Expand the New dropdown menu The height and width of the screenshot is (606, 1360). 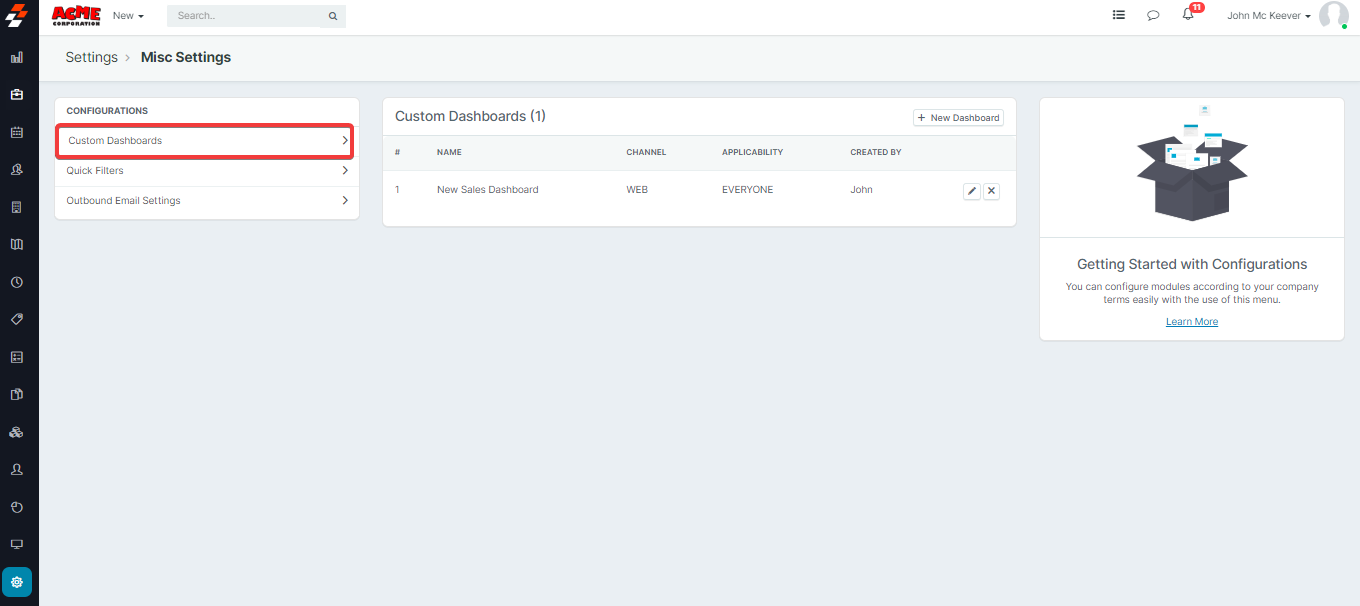pos(128,16)
